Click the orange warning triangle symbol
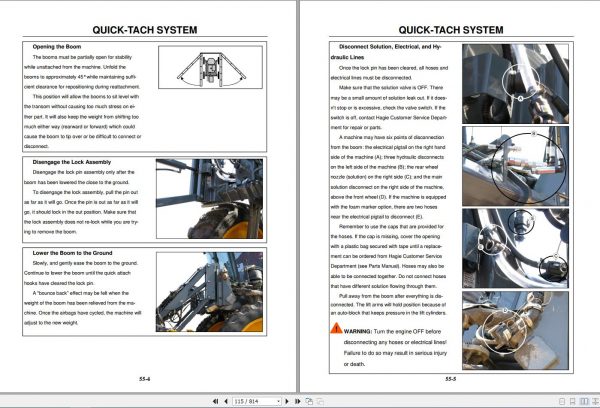Viewport: 600px width, 408px height. coord(336,328)
